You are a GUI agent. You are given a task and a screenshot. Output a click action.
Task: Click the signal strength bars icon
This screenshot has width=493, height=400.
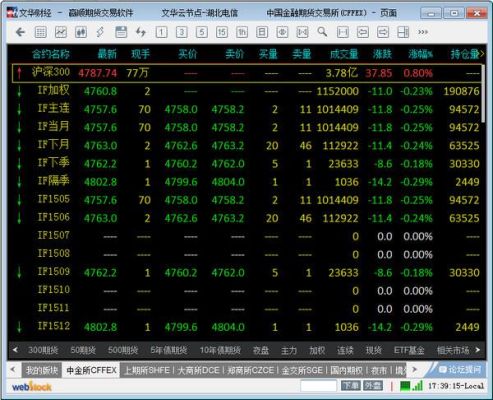point(417,386)
